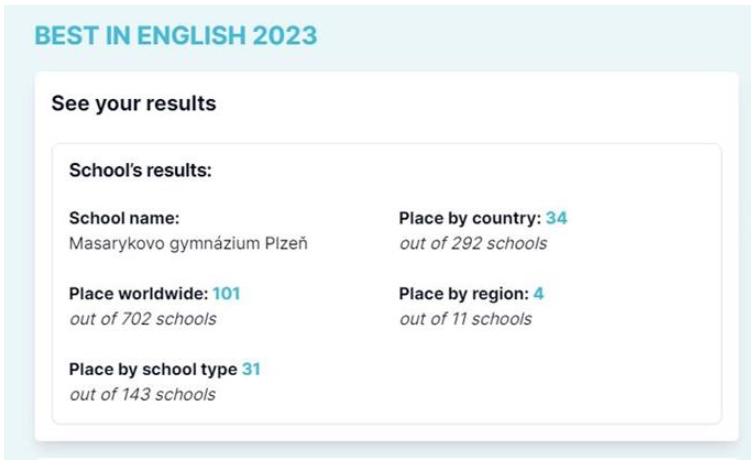Click the BEST IN ENGLISH 2023 heading
This screenshot has height=460, width=753.
pyautogui.click(x=176, y=36)
